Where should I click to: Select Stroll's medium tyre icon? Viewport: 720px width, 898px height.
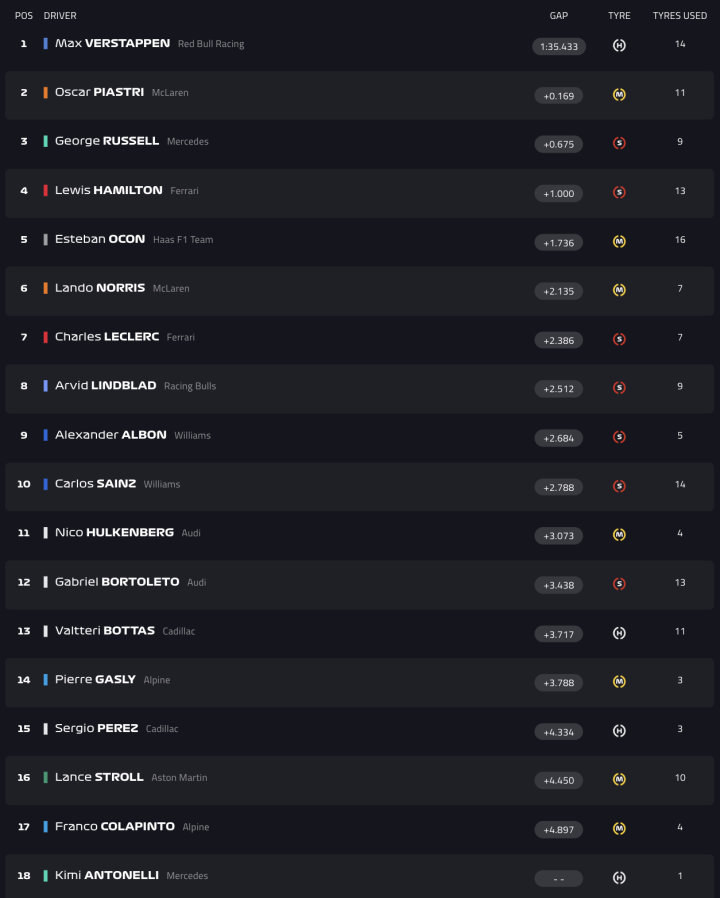coord(619,779)
